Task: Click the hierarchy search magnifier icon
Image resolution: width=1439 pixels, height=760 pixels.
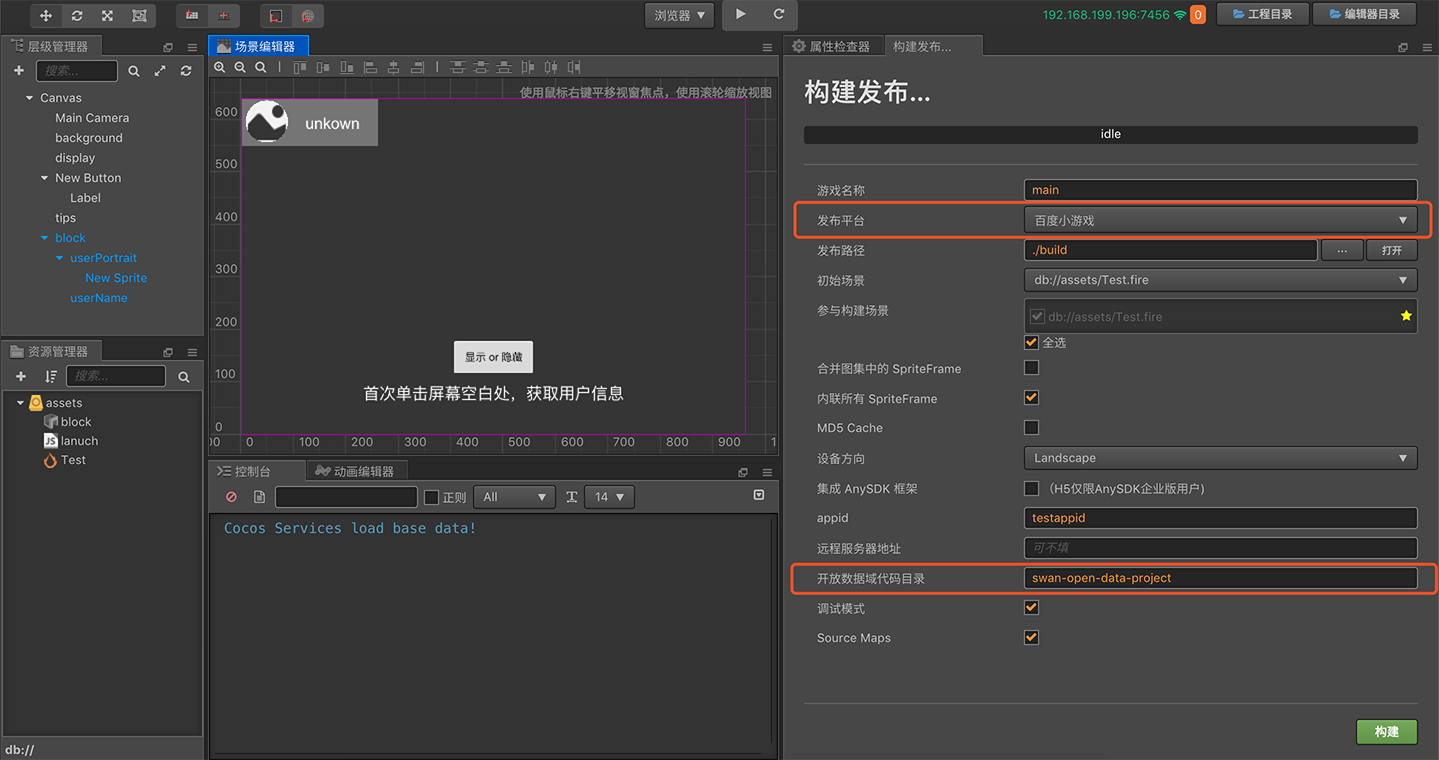Action: pyautogui.click(x=134, y=71)
